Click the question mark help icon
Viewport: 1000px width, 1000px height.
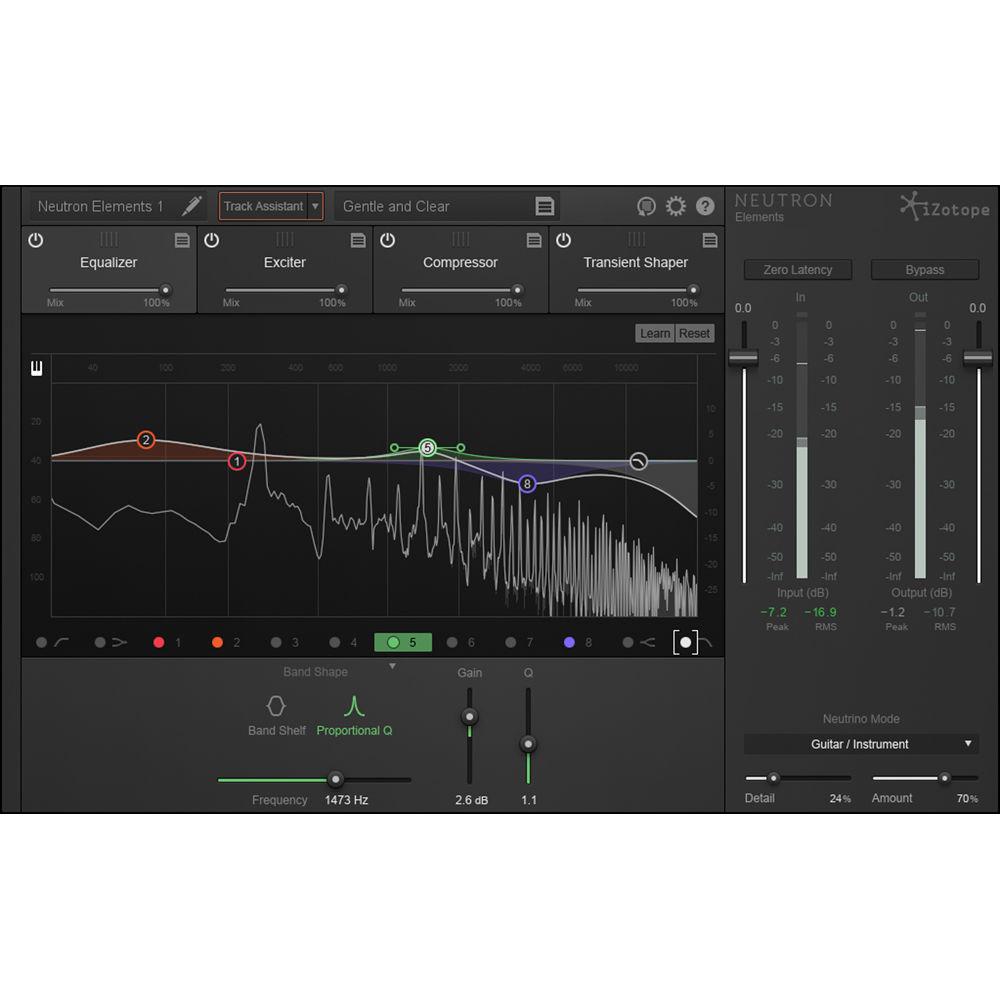pyautogui.click(x=704, y=206)
